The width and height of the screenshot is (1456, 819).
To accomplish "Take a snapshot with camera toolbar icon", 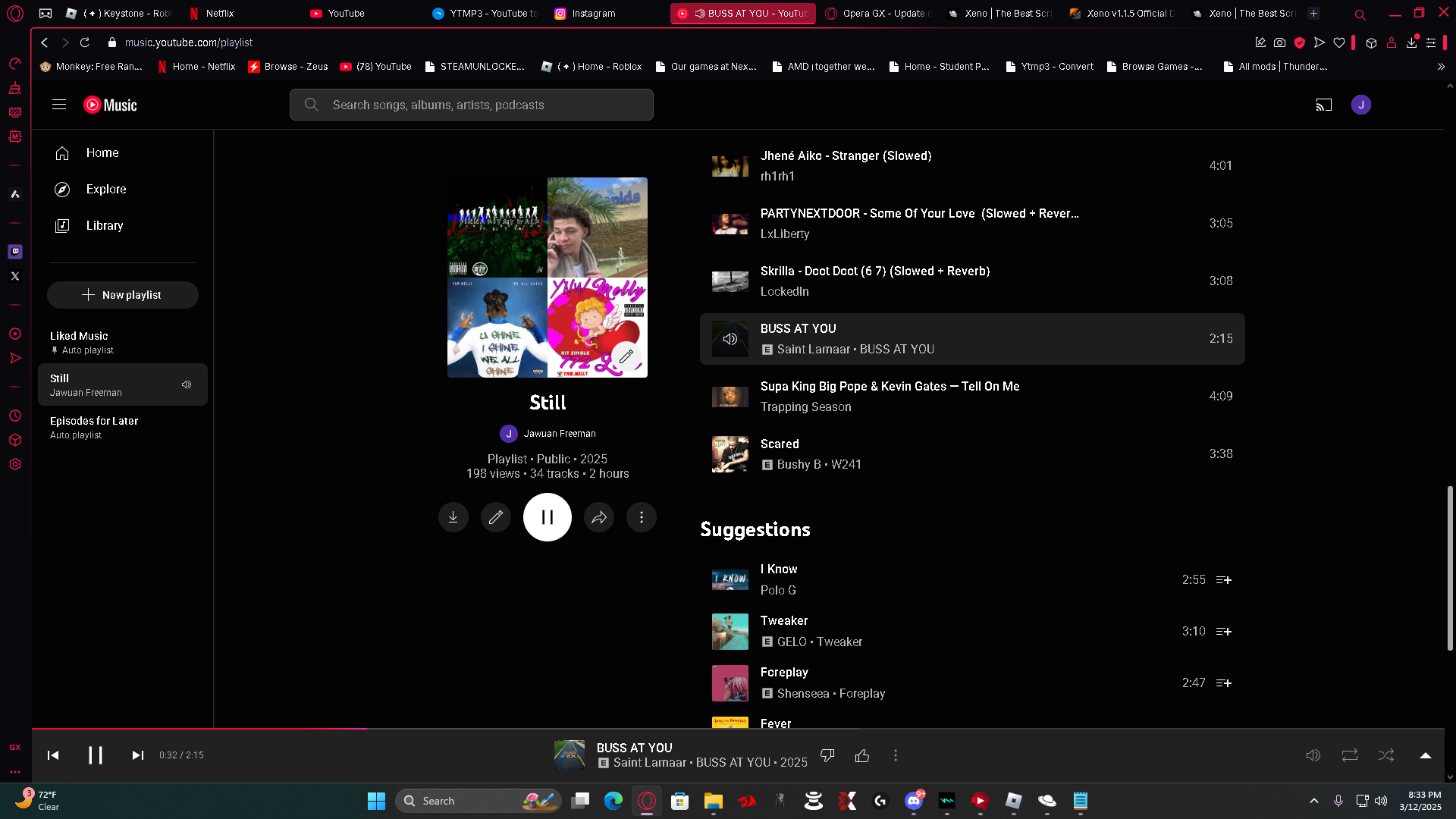I will coord(1280,42).
